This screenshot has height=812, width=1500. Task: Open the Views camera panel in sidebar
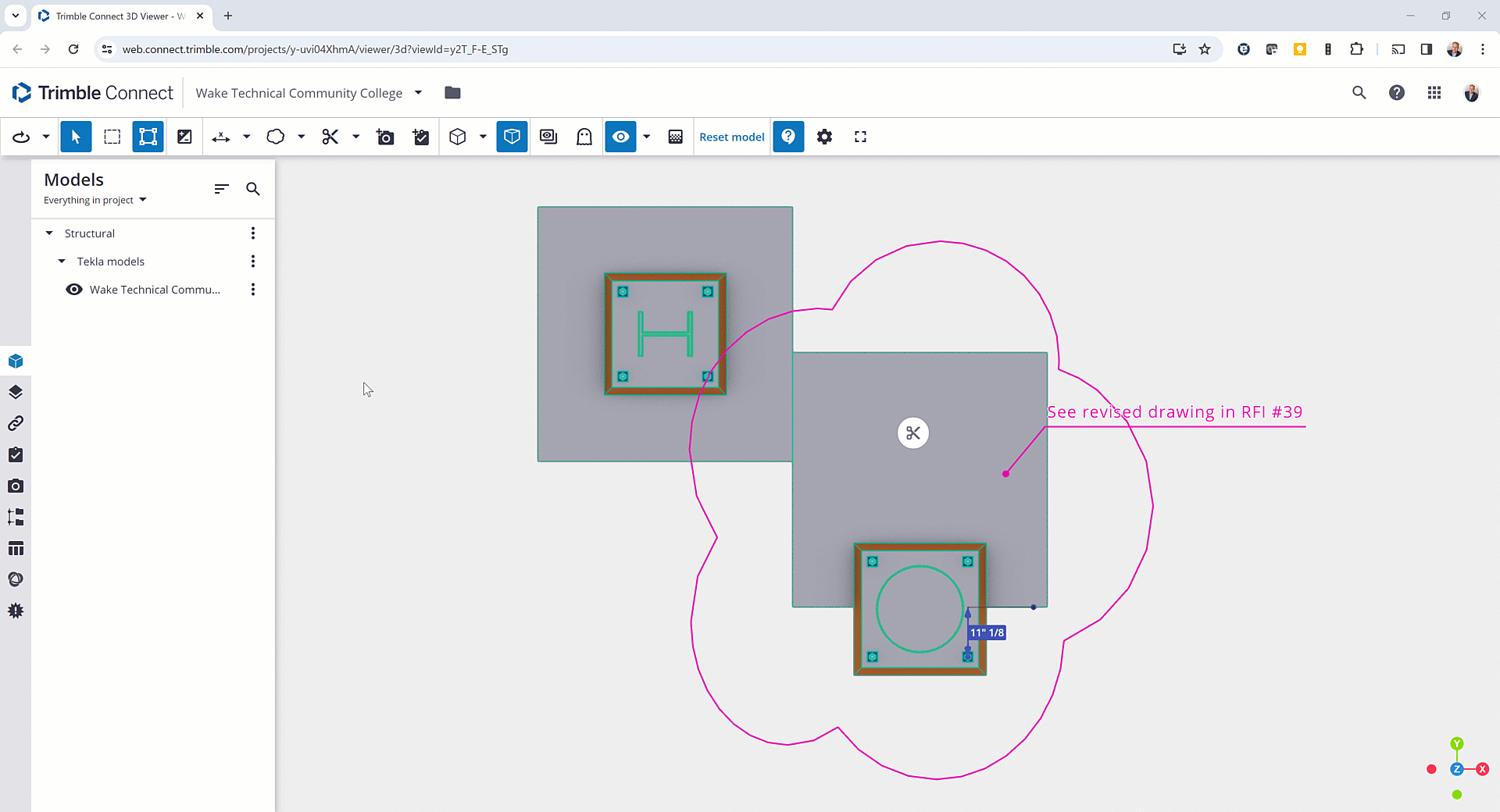pos(16,486)
